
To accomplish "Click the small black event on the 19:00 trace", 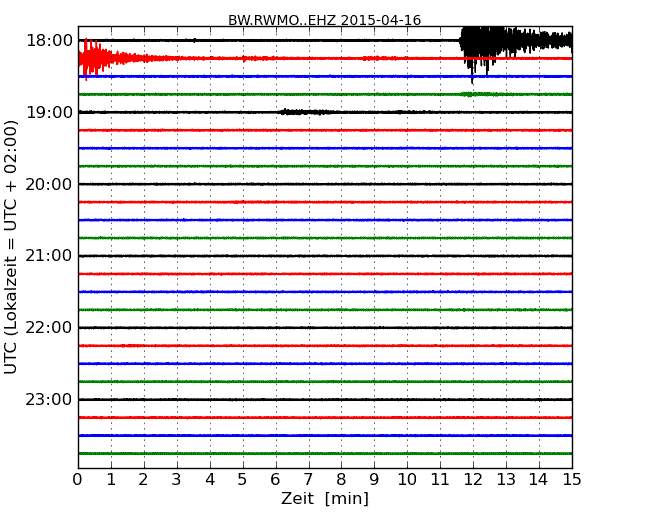I will tap(306, 112).
